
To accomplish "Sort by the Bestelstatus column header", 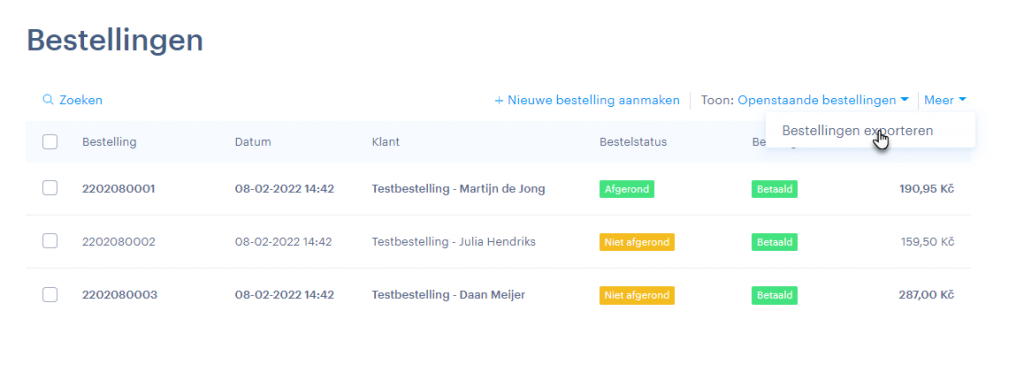I will click(x=633, y=142).
